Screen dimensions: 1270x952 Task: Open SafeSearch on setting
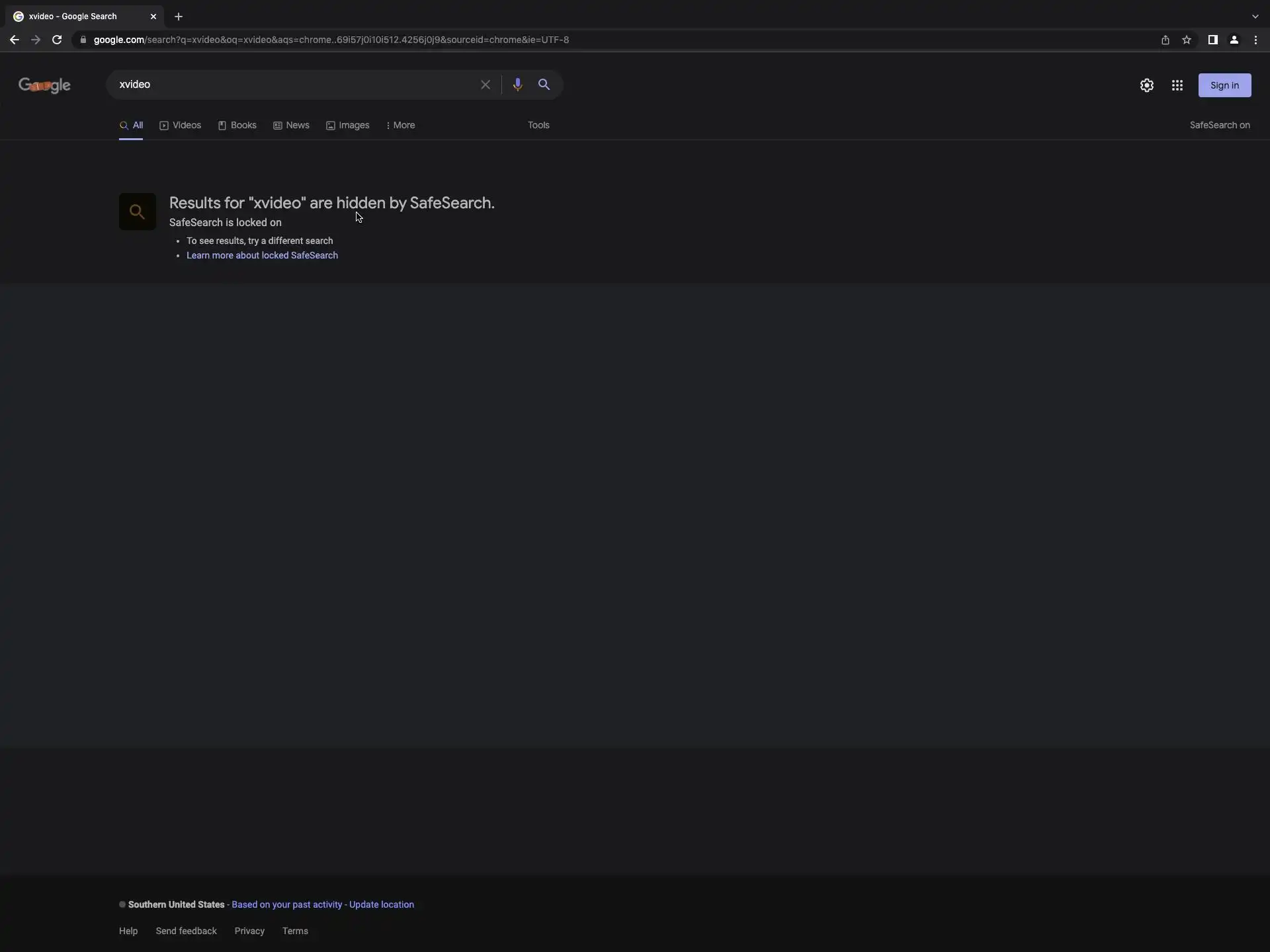tap(1219, 125)
